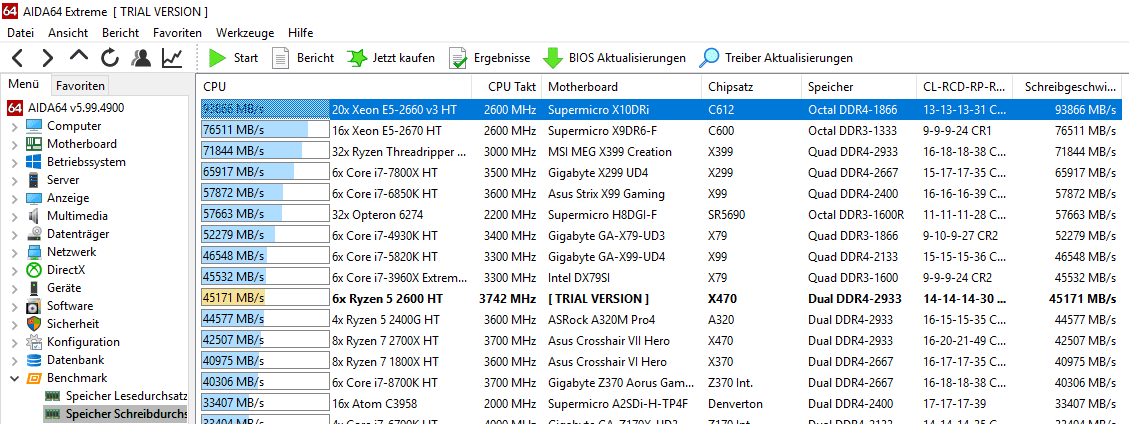
Task: Start the benchmark with Start button
Action: click(x=233, y=58)
